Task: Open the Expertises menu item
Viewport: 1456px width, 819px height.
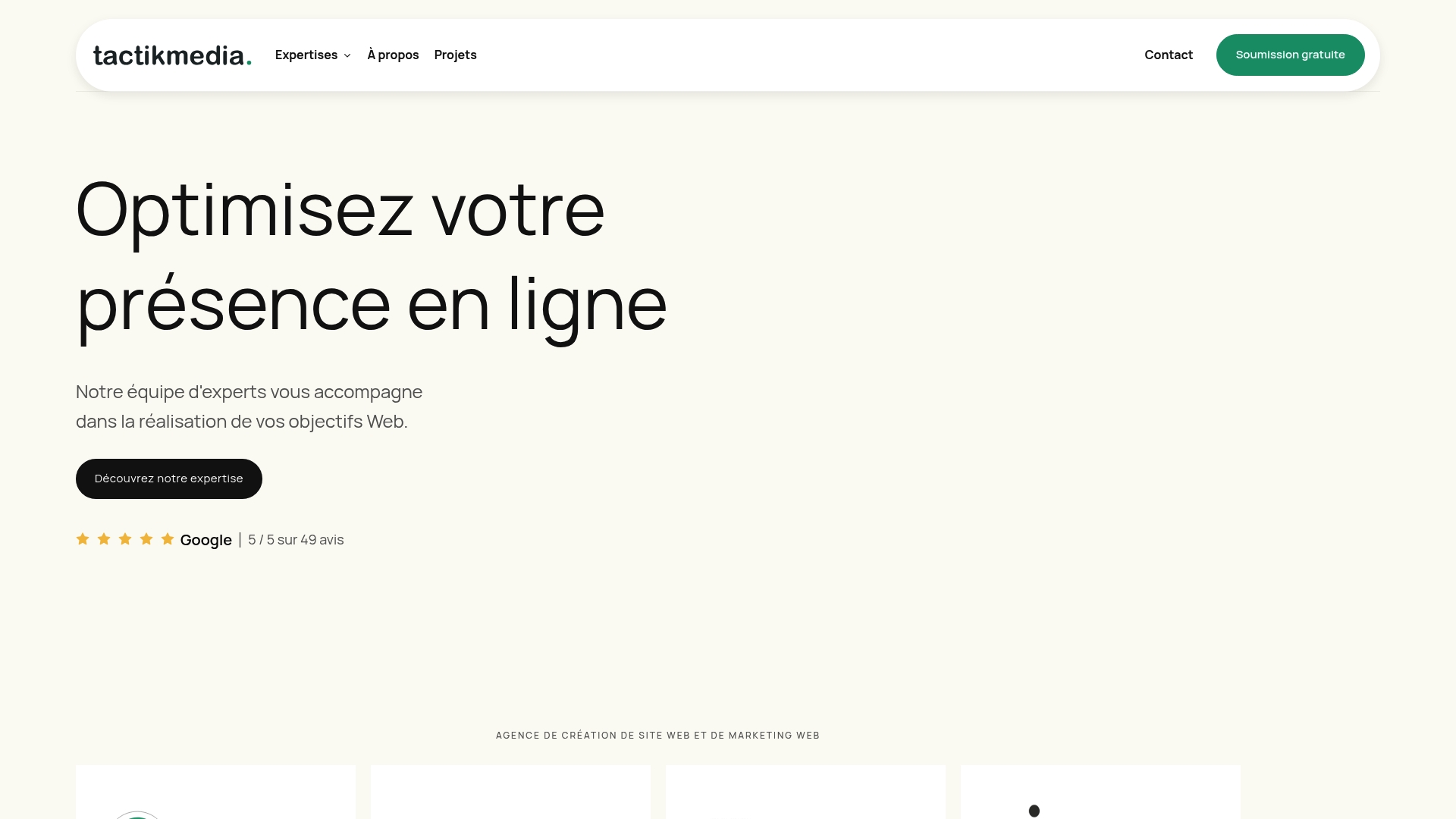Action: 306,55
